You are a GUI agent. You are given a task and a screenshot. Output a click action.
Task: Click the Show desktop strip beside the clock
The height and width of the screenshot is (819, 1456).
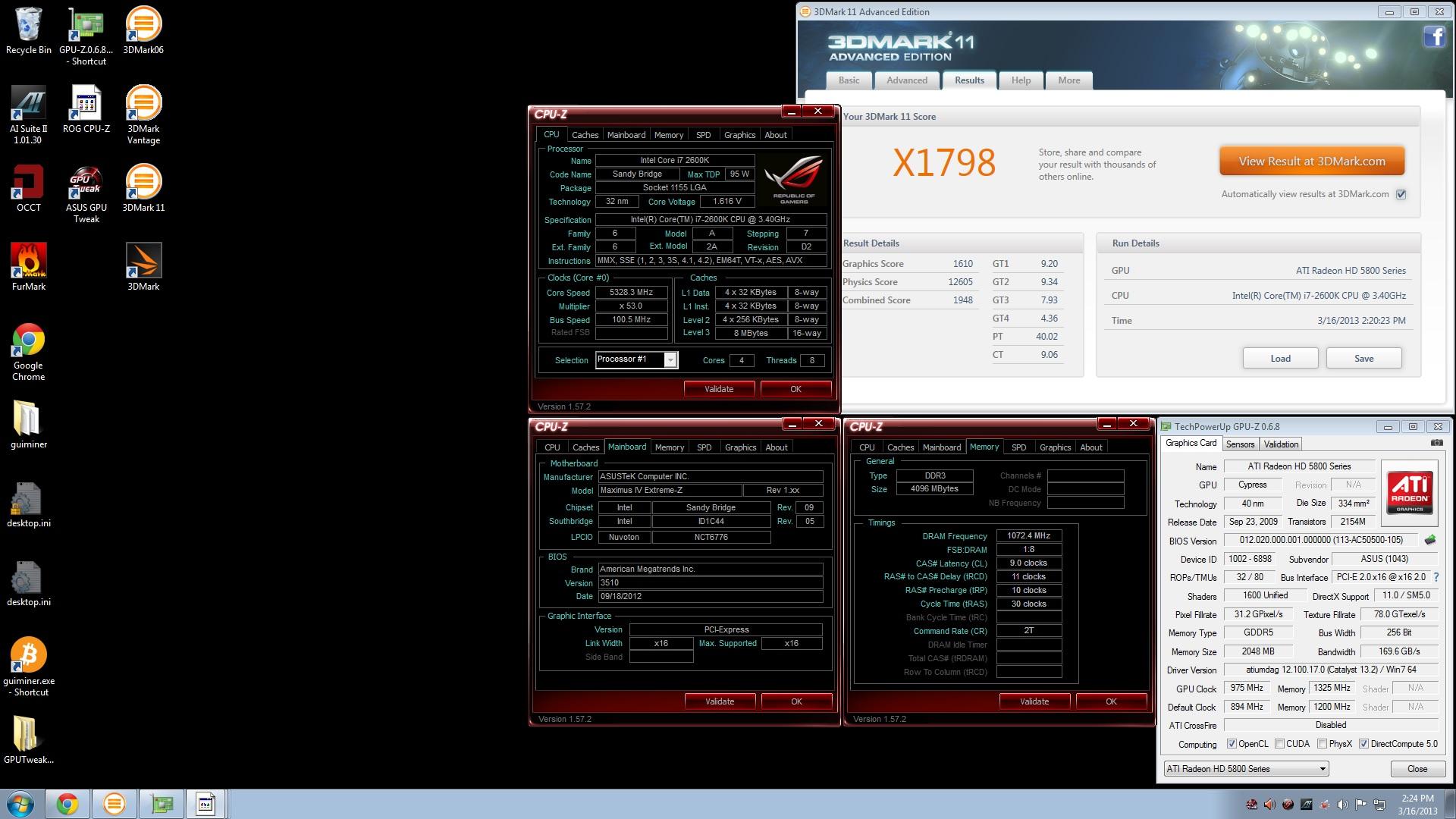tap(1450, 804)
